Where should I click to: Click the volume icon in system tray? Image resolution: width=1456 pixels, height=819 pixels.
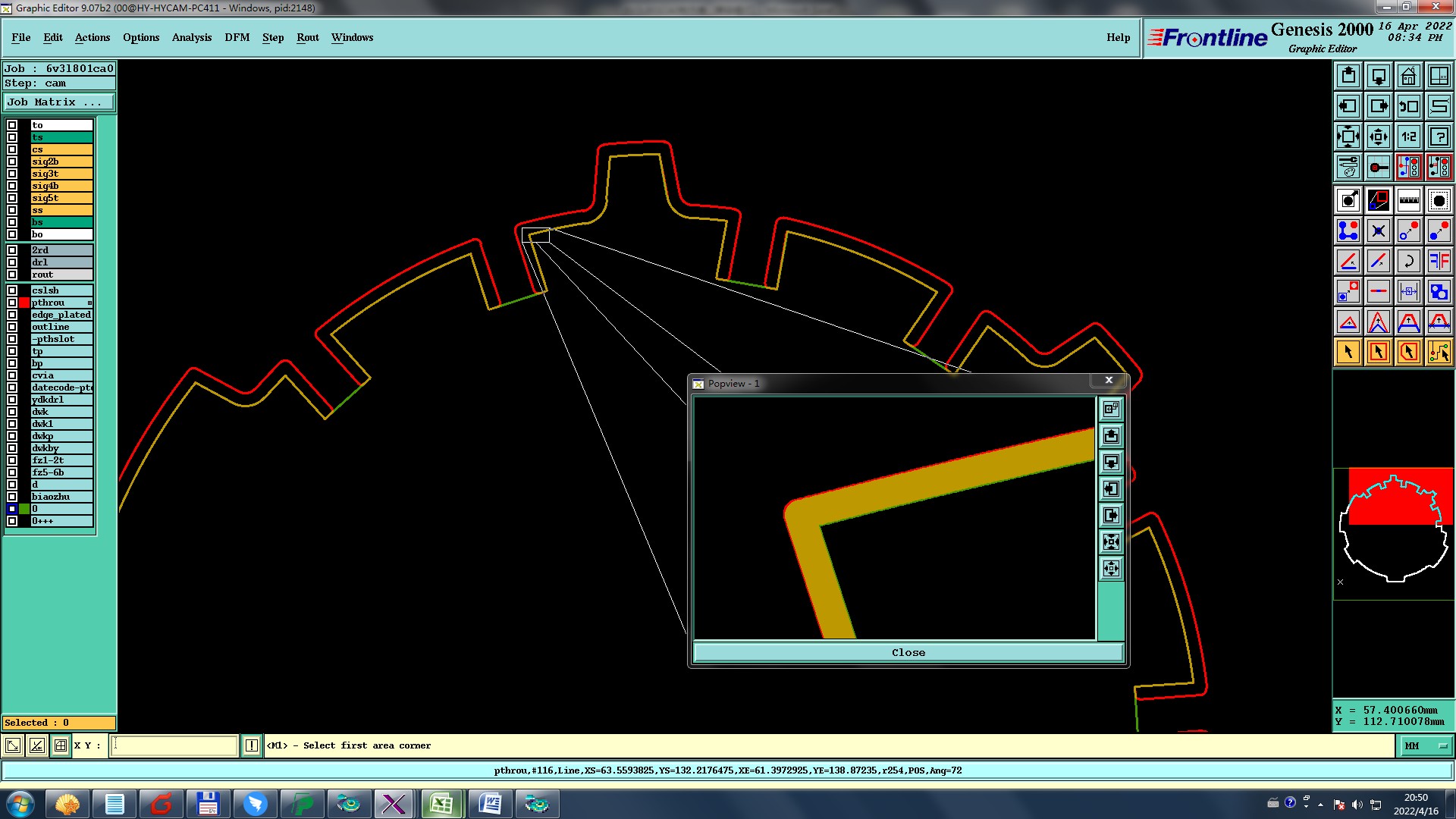click(1357, 805)
